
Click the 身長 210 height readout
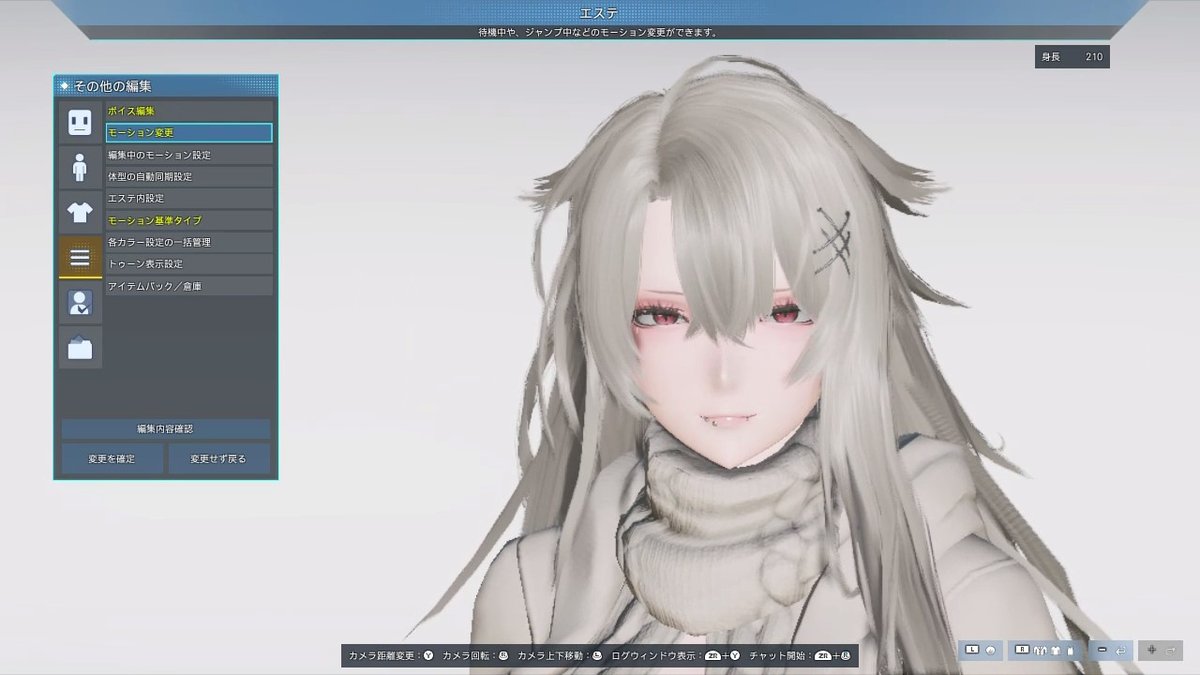tap(1072, 57)
